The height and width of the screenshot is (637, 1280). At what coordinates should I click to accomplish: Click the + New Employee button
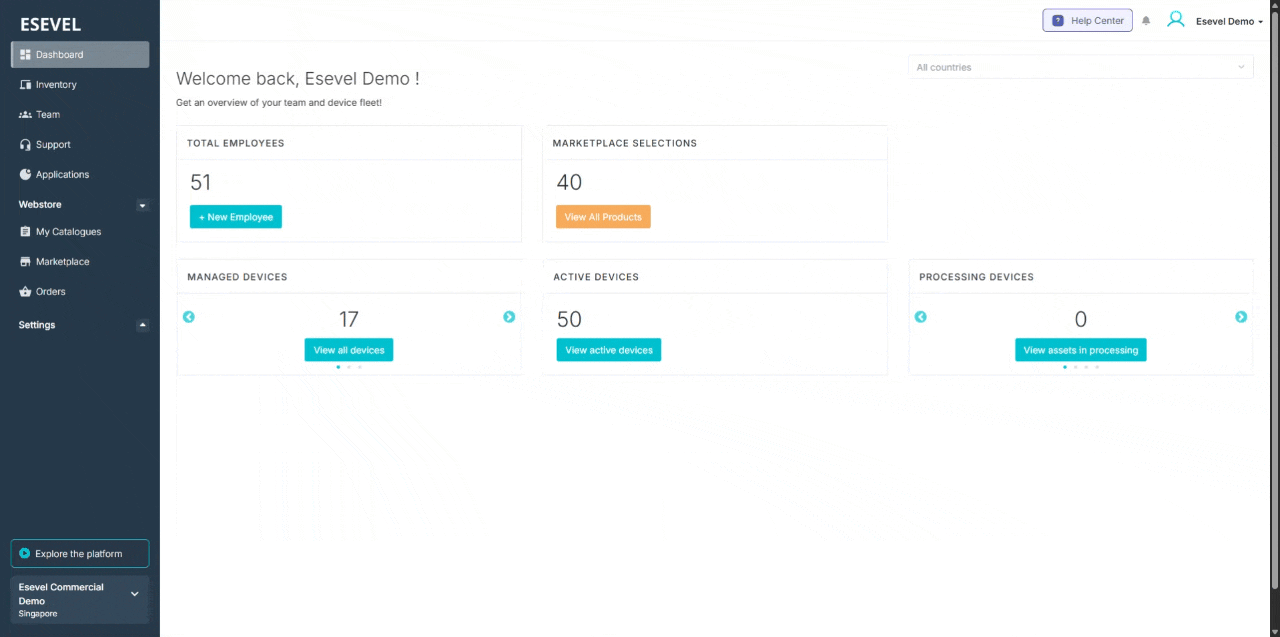pyautogui.click(x=235, y=216)
